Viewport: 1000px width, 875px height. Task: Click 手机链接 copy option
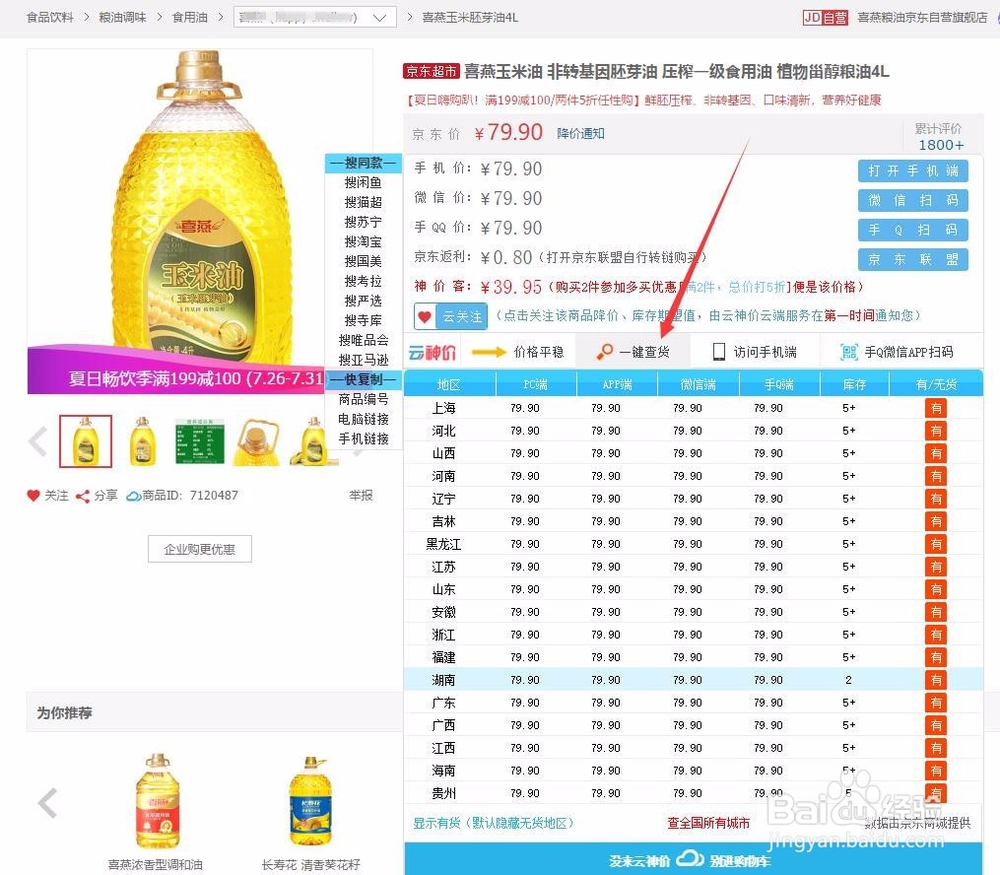[363, 439]
